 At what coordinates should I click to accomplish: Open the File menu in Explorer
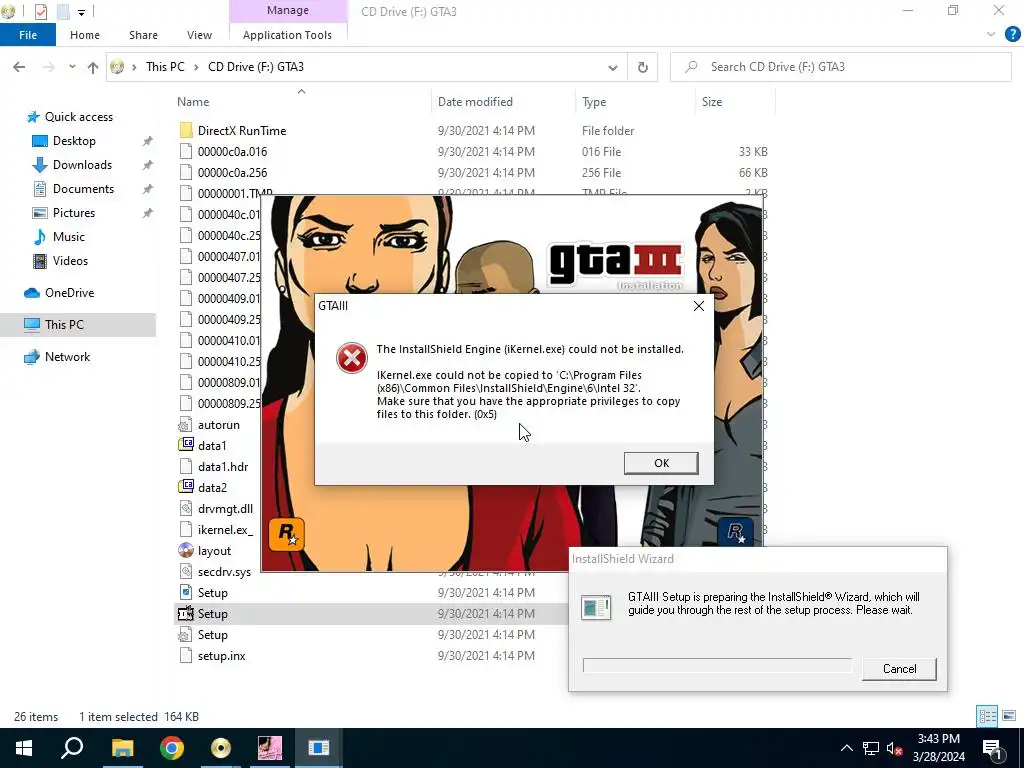28,35
